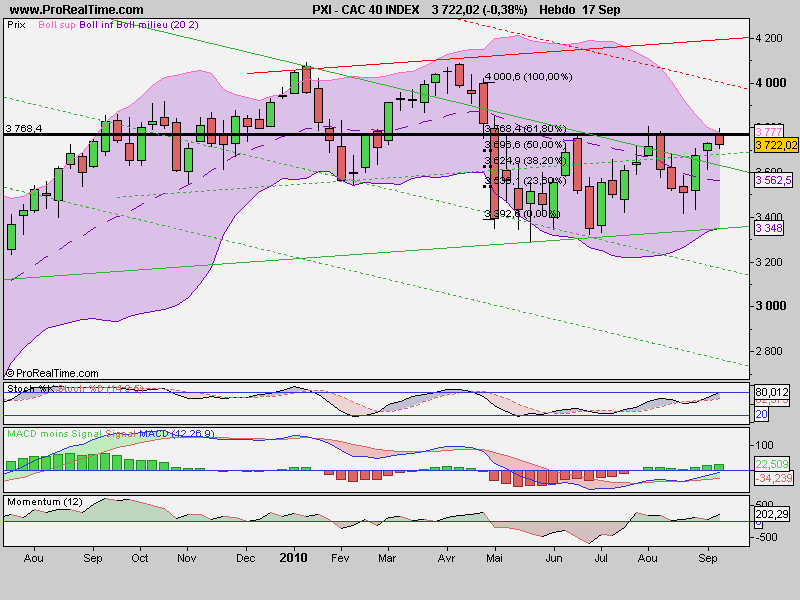
Task: Click the 4 000,6 (100,00%) Fibonacci label
Action: [x=528, y=77]
